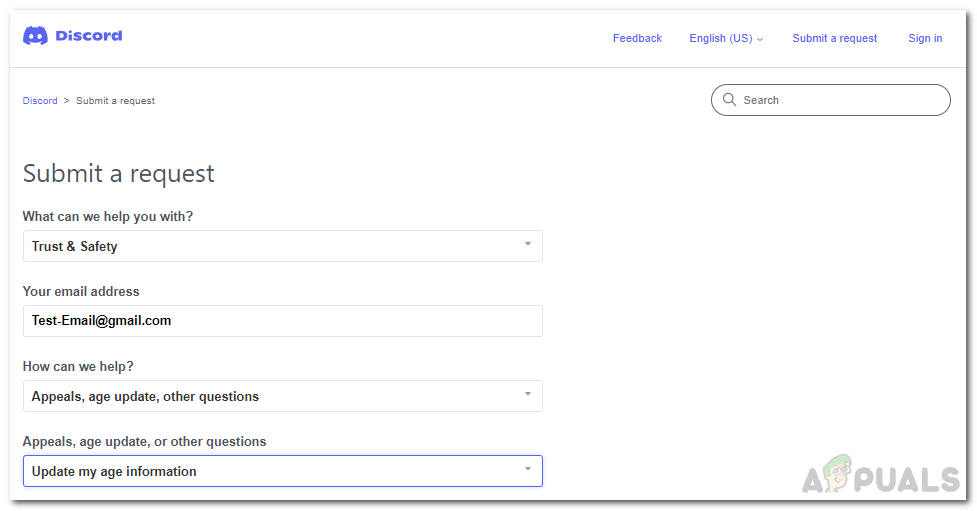Expand the 'How can we help?' combo box

coord(282,396)
